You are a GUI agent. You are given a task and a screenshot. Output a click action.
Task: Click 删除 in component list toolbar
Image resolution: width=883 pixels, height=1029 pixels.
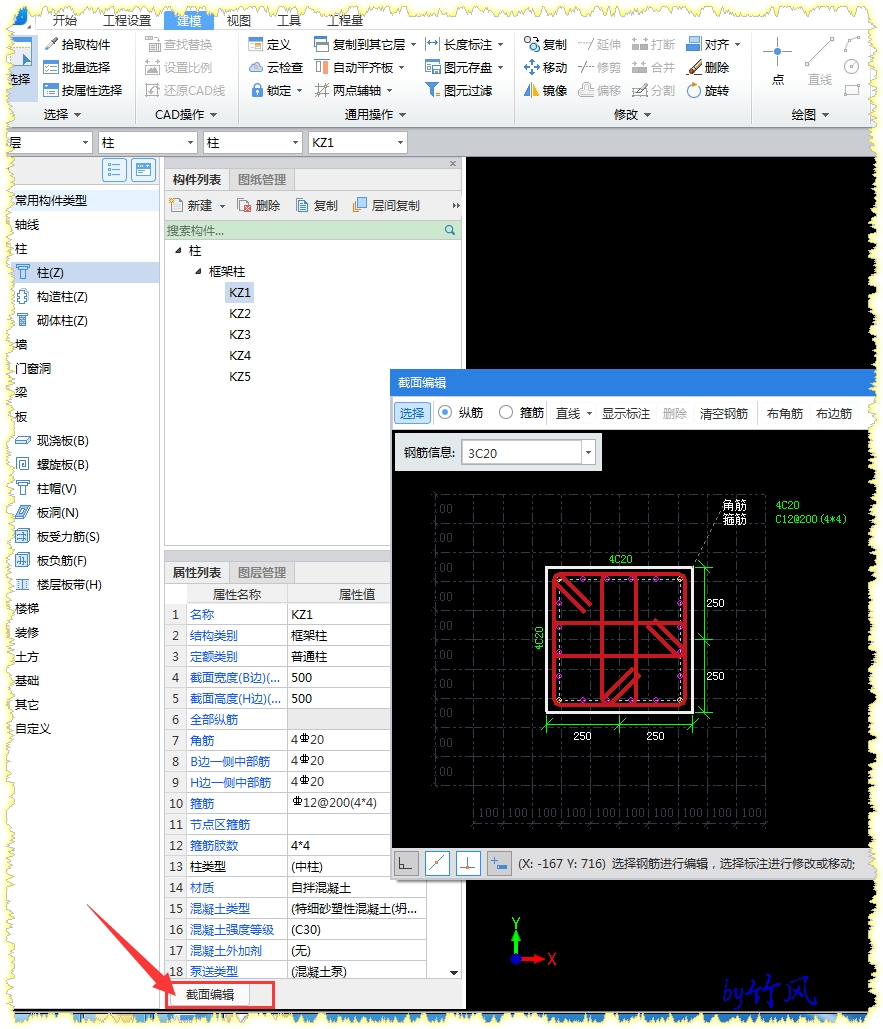258,205
